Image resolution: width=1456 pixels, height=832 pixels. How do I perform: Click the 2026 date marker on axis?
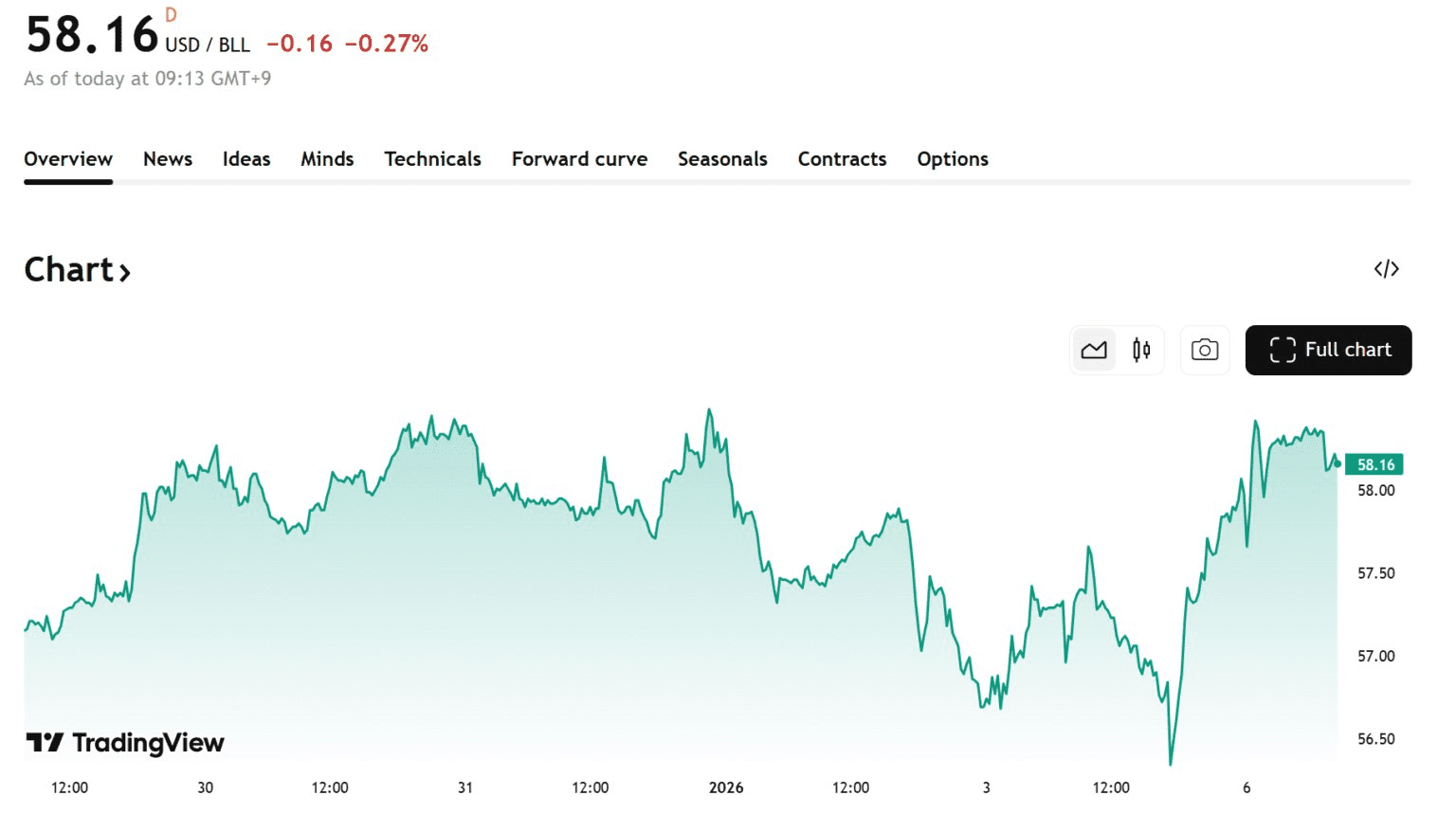(726, 787)
